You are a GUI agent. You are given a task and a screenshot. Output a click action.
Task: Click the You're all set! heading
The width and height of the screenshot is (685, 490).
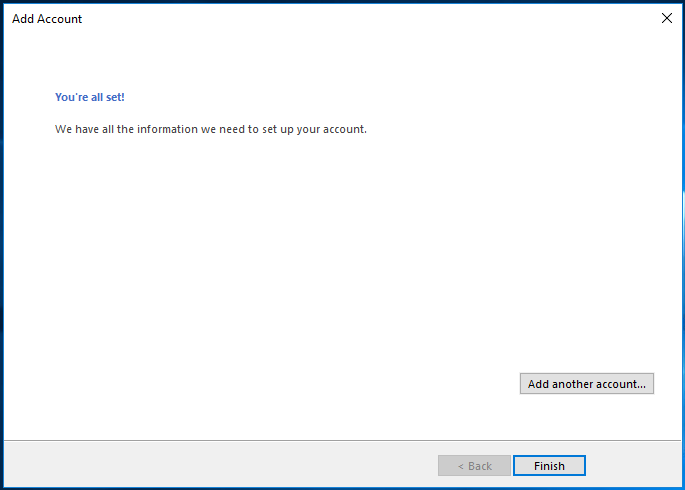click(90, 97)
